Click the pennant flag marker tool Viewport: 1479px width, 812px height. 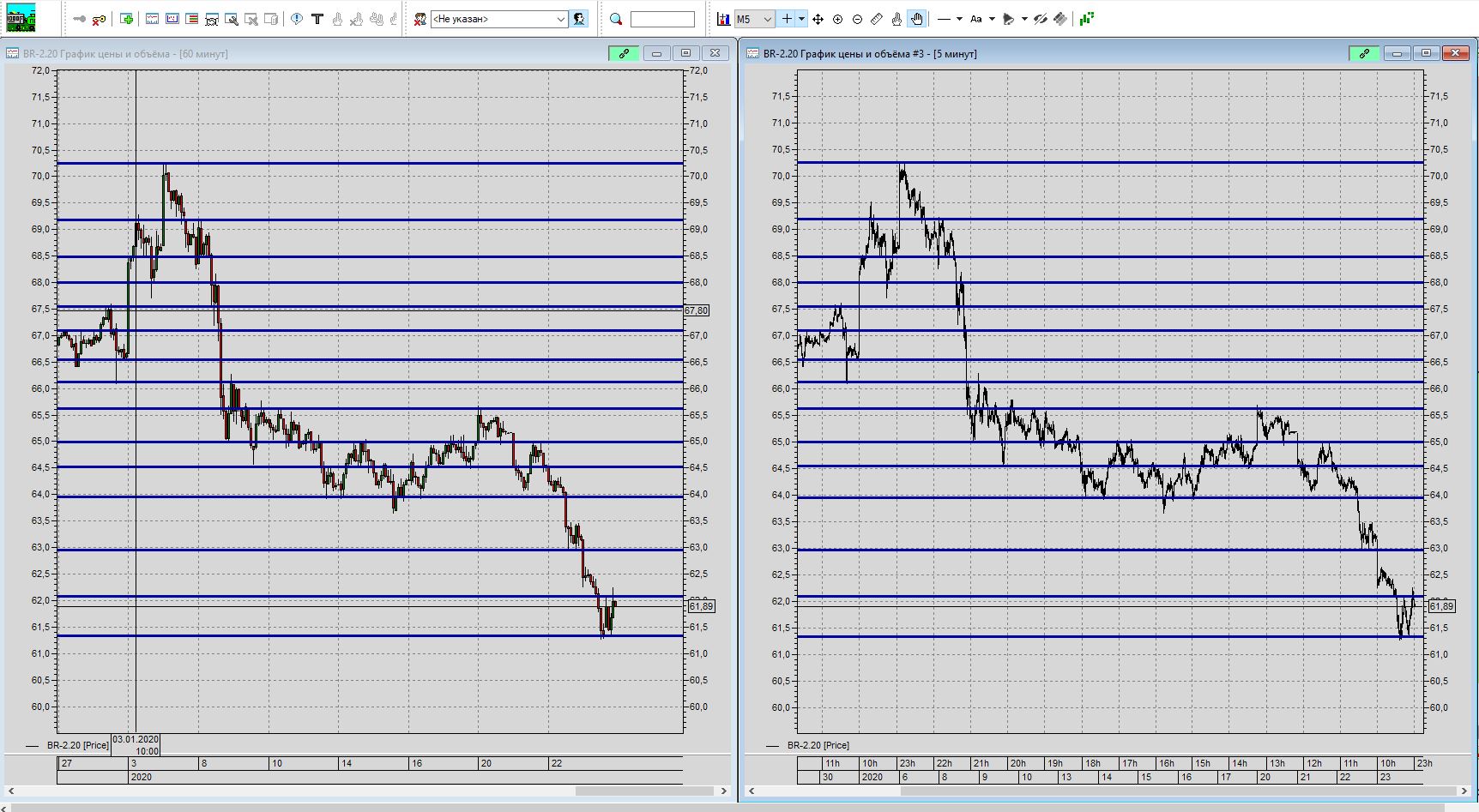(1009, 19)
